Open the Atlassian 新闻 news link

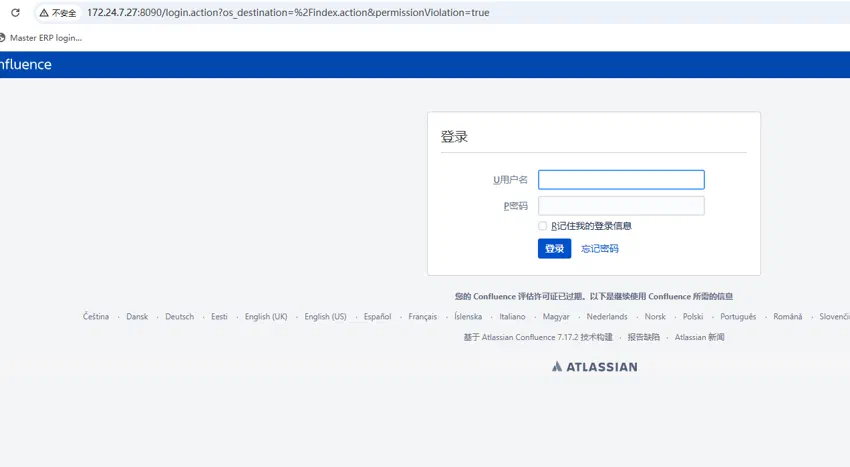(x=699, y=337)
